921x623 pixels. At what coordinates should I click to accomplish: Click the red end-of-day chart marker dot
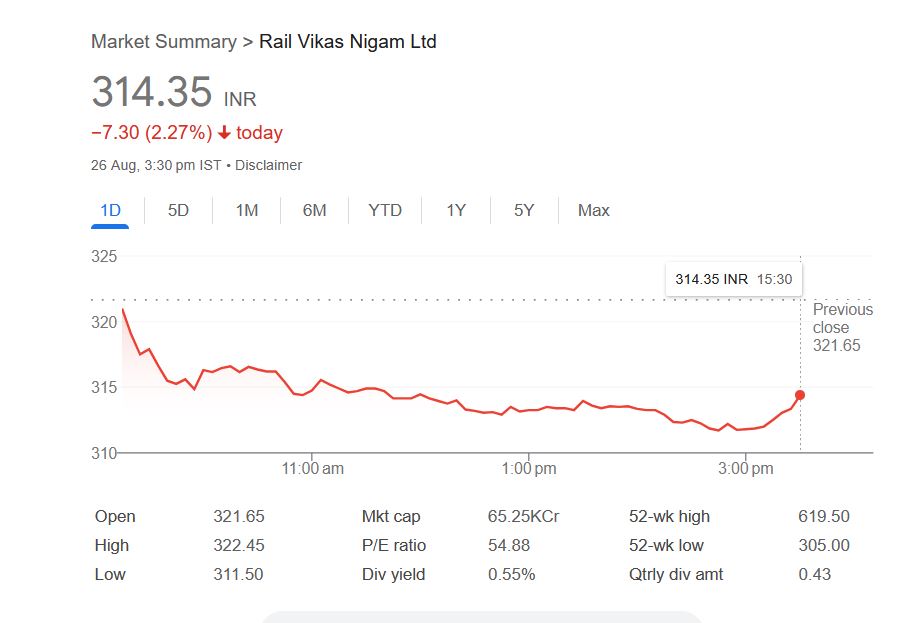click(x=800, y=395)
